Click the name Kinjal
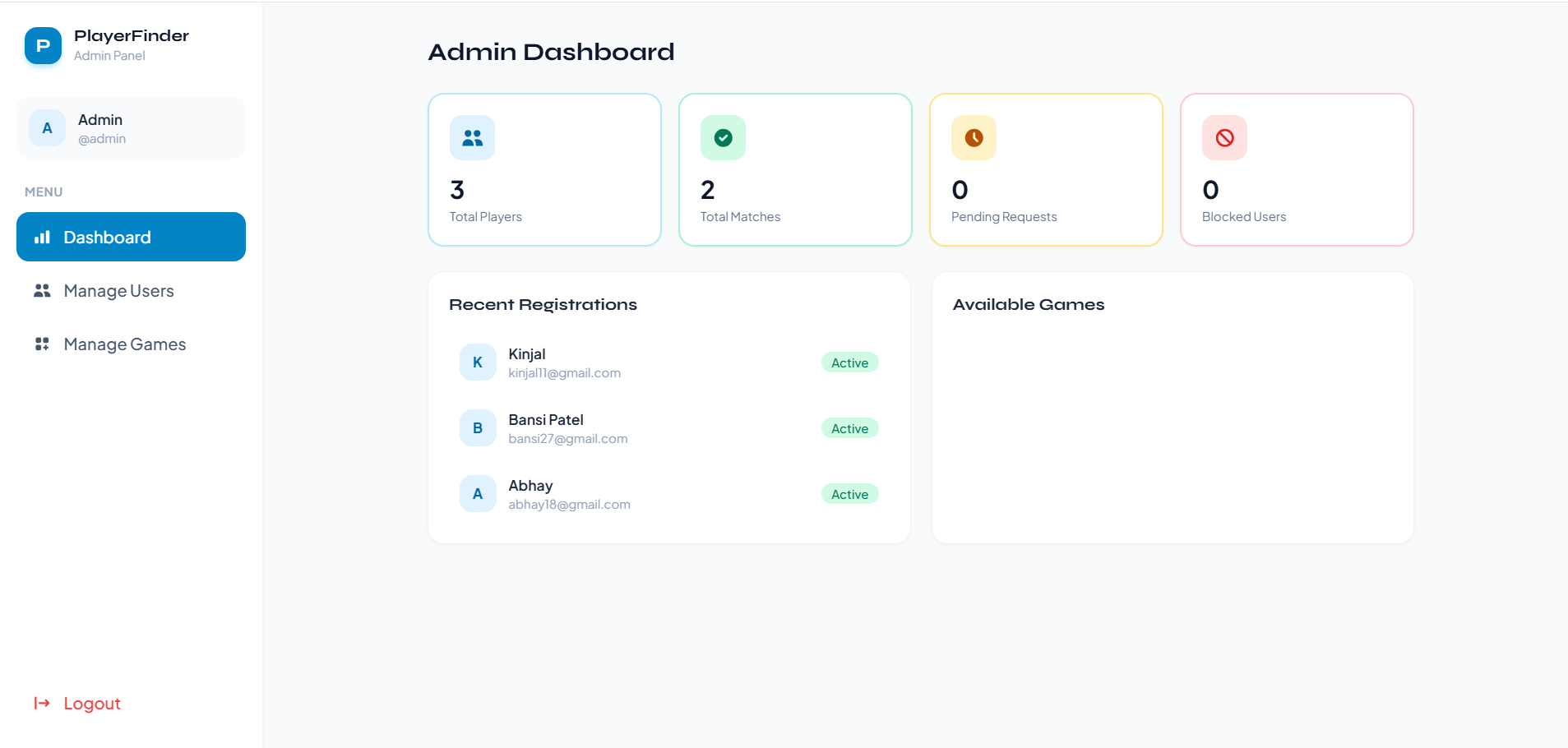Image resolution: width=1568 pixels, height=748 pixels. 527,354
